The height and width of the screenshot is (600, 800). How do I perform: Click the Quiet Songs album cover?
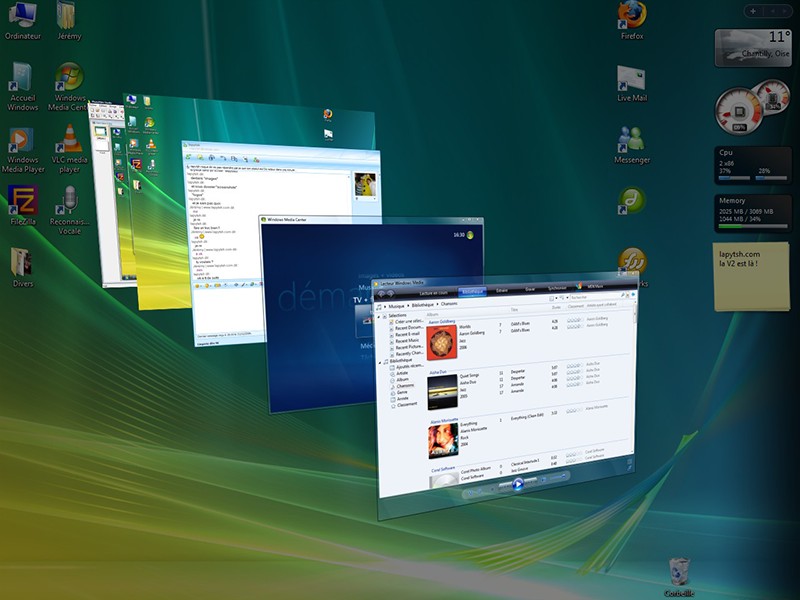coord(442,392)
